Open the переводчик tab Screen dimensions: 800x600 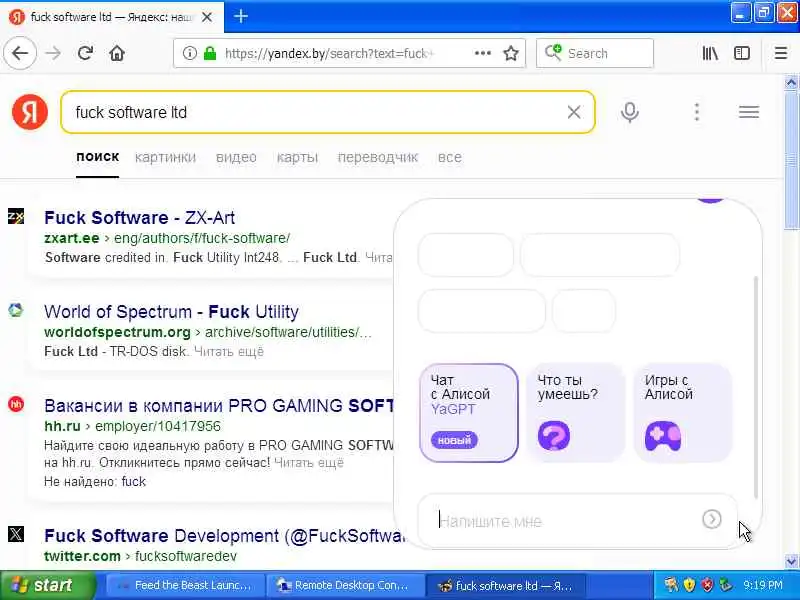(378, 157)
